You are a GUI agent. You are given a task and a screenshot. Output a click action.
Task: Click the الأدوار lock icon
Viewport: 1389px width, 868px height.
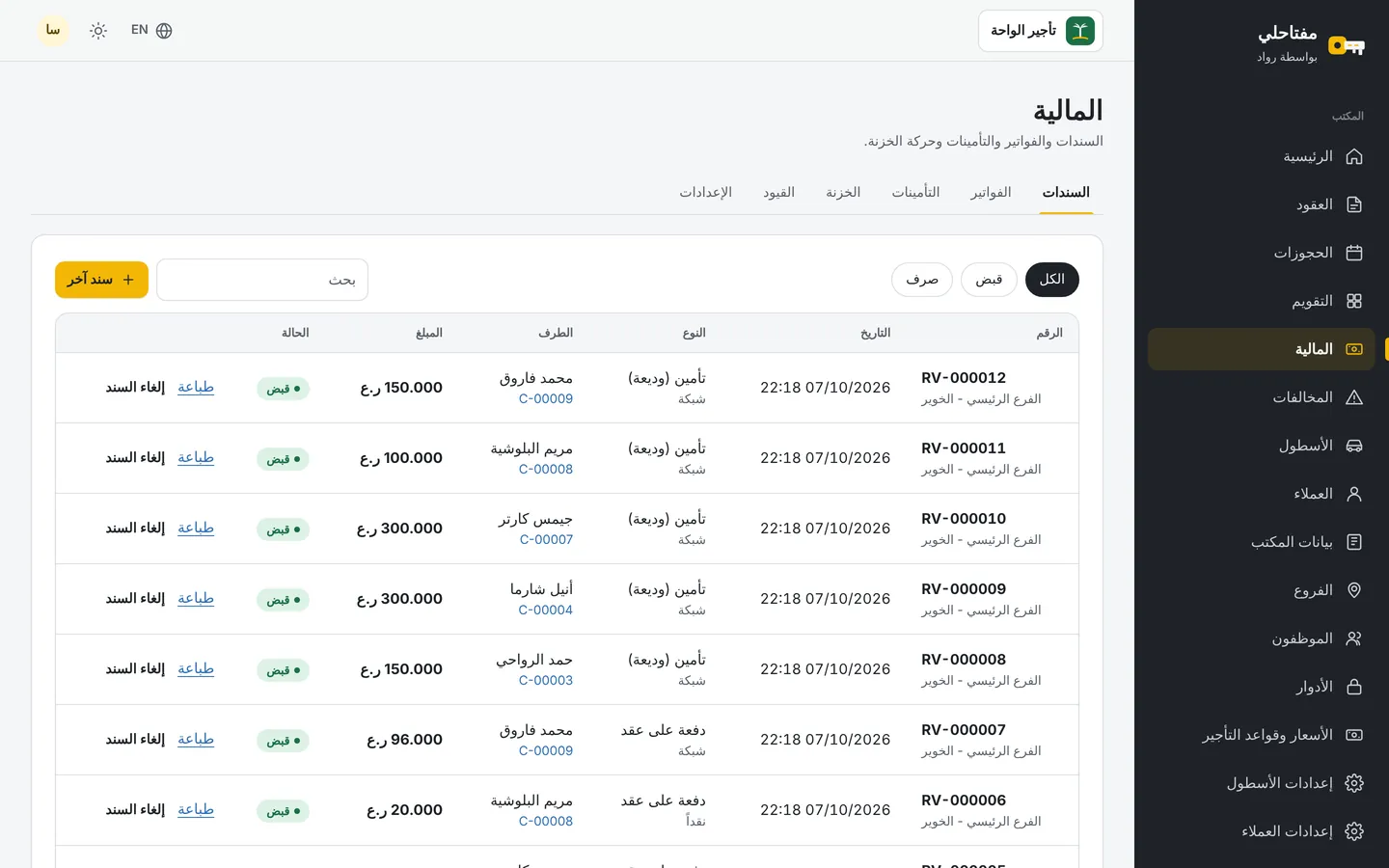(x=1354, y=687)
